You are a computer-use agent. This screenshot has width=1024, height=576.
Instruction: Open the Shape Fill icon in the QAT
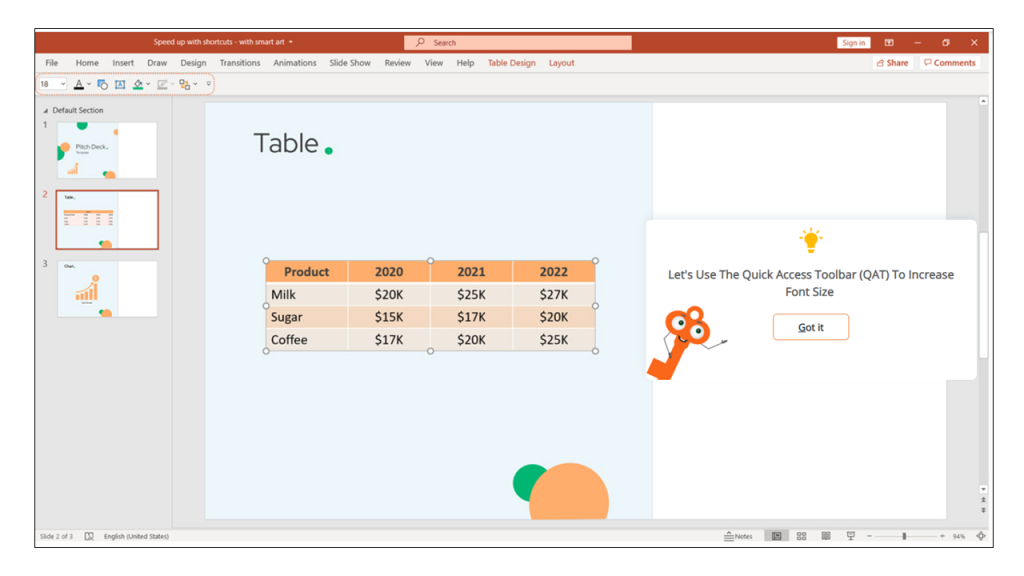(x=138, y=84)
